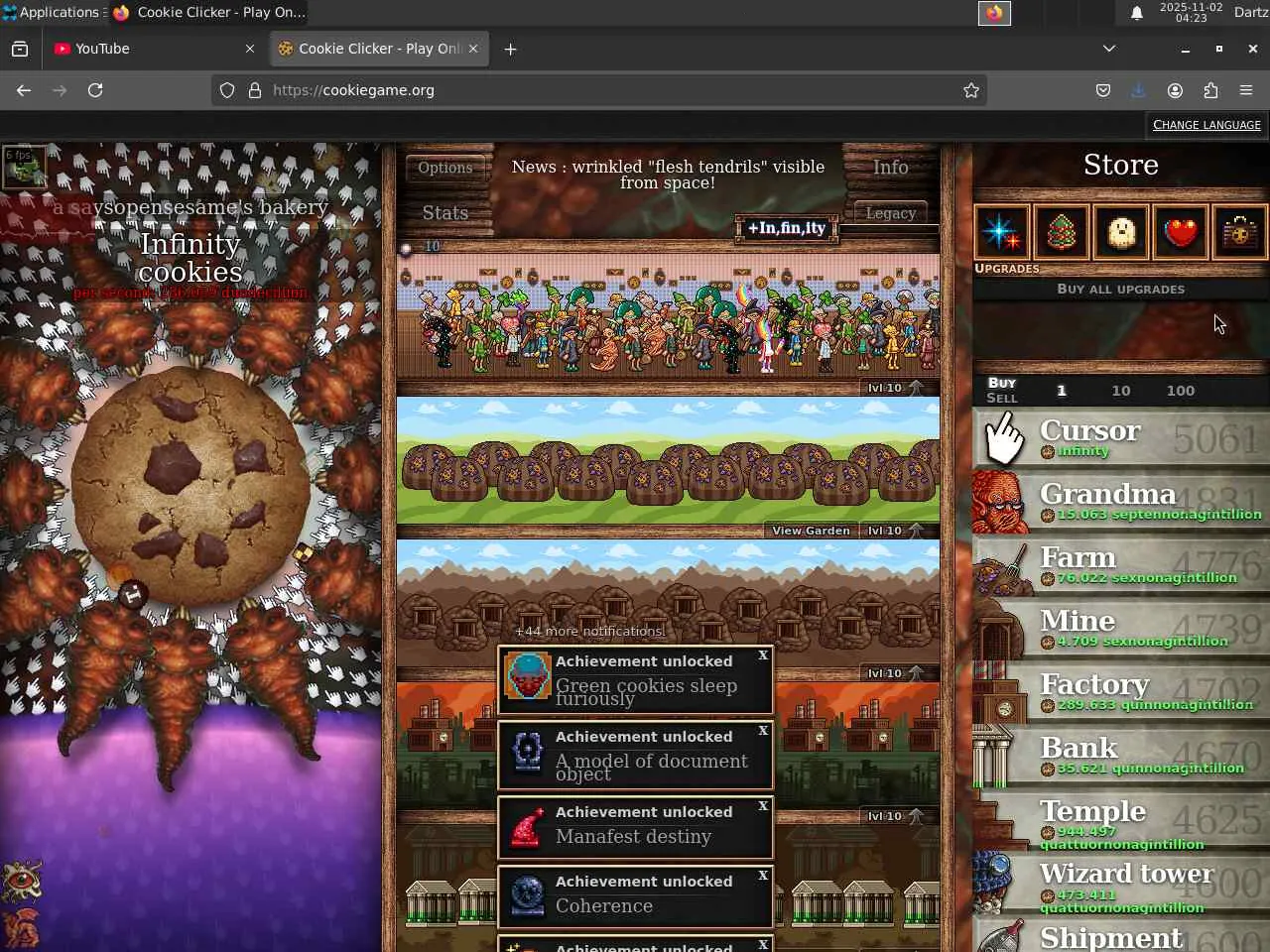Buy a Mine from the store
The height and width of the screenshot is (952, 1270).
(x=1121, y=629)
